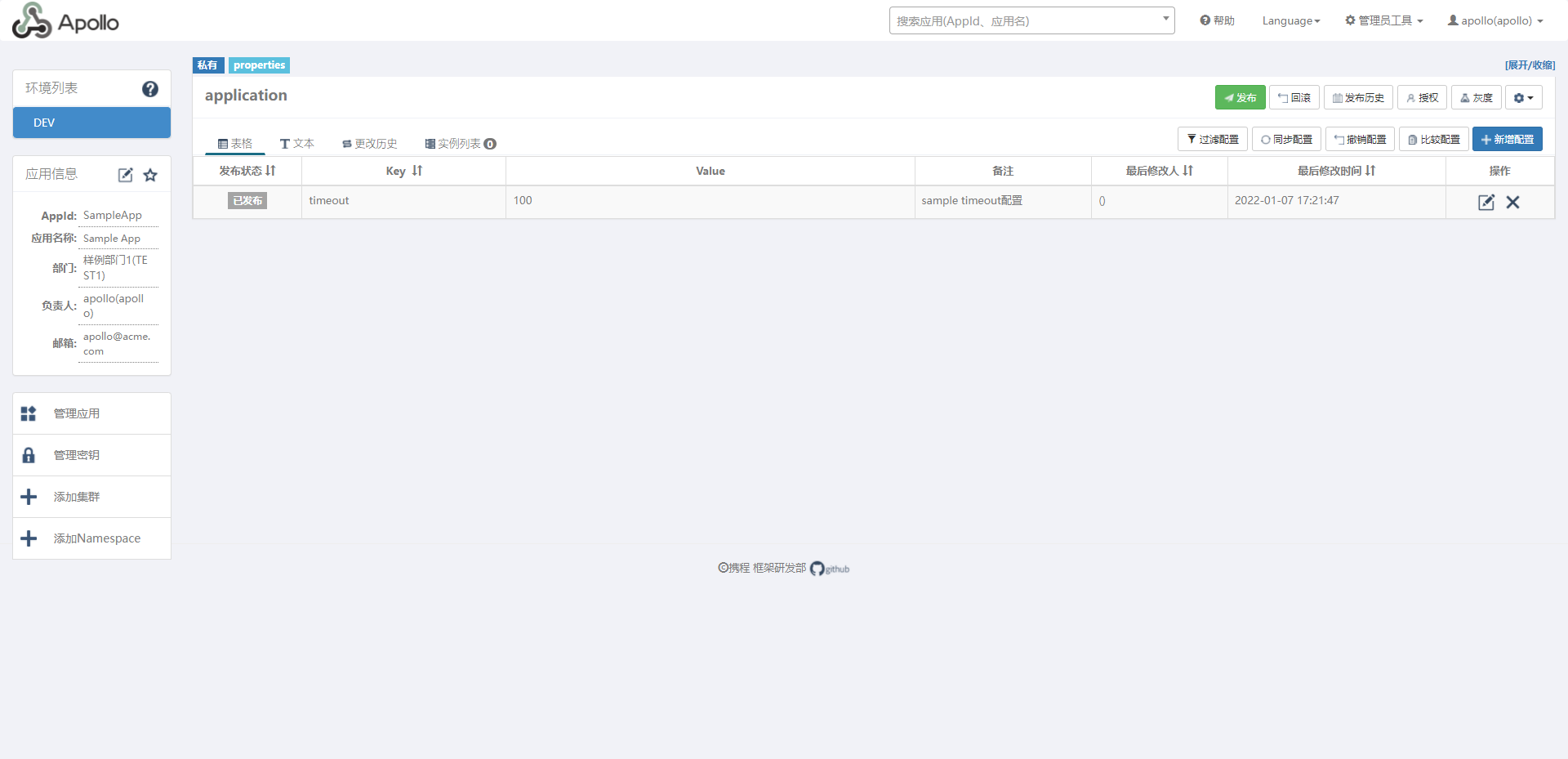The width and height of the screenshot is (1568, 759).
Task: Open 发布历史
Action: point(1358,97)
